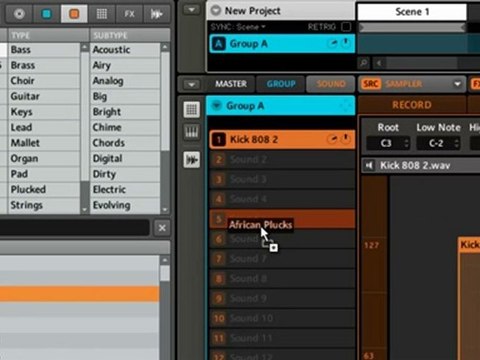Click the arranger scroll left arrow
480x360 pixels.
click(x=379, y=63)
